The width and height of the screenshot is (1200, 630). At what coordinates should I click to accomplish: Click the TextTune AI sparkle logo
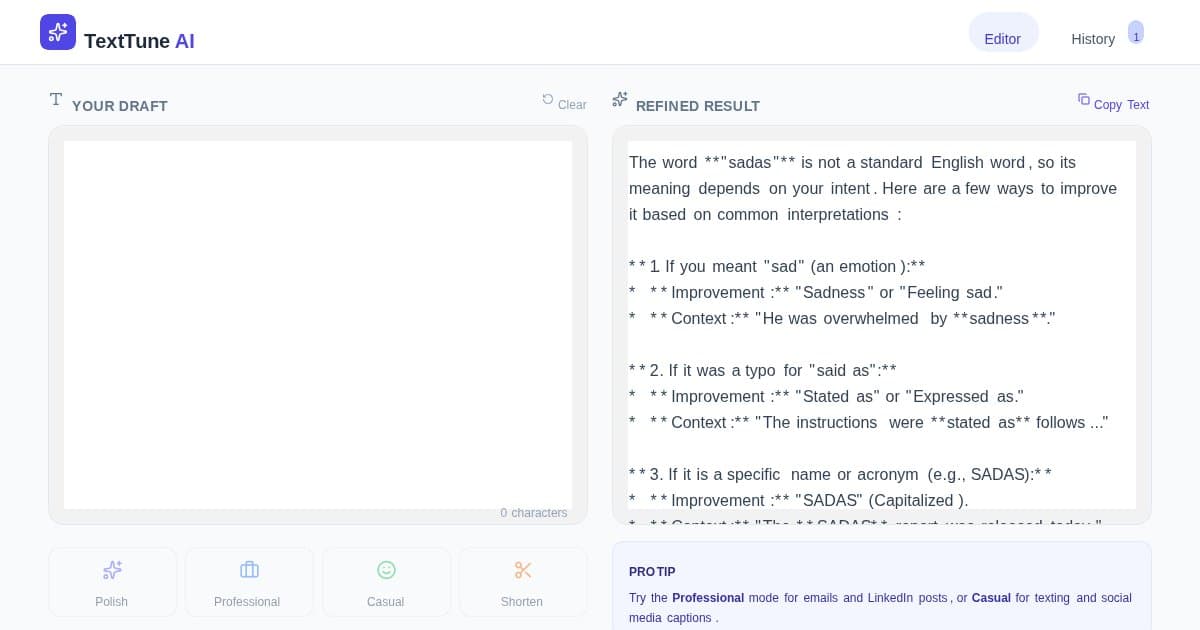[58, 32]
